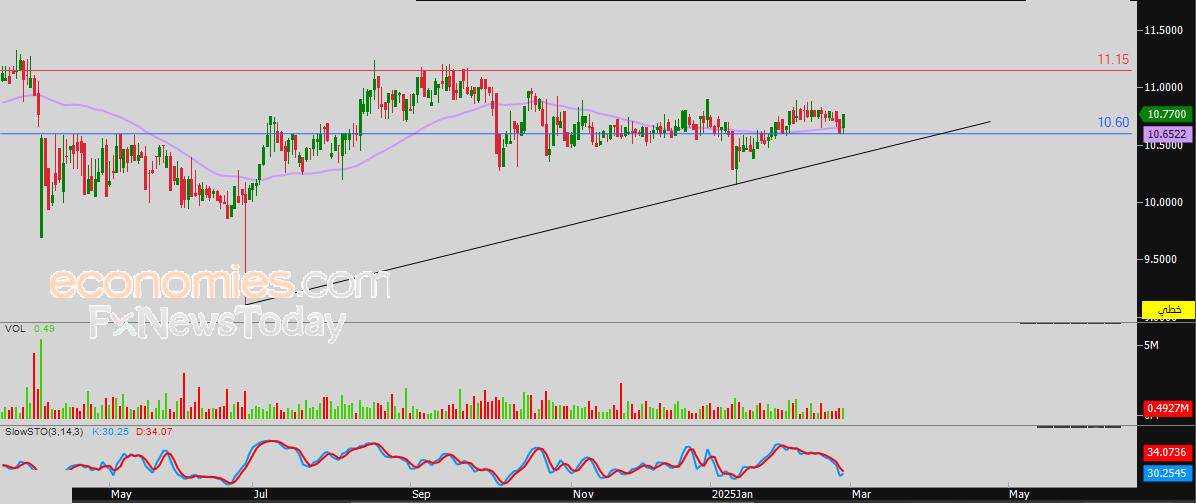Viewport: 1196px width, 504px height.
Task: Click the Sep label on the time axis
Action: coord(422,495)
